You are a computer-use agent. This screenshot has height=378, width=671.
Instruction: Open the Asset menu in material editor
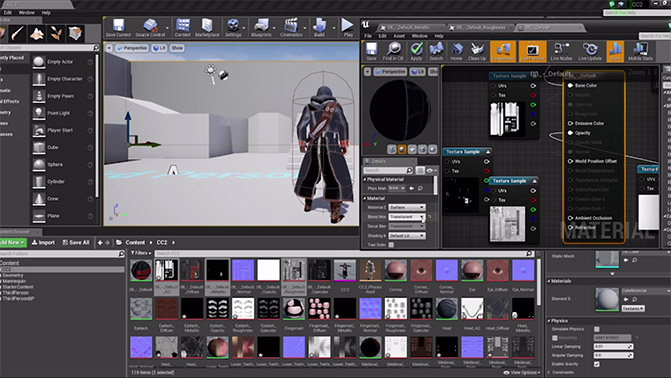[399, 36]
